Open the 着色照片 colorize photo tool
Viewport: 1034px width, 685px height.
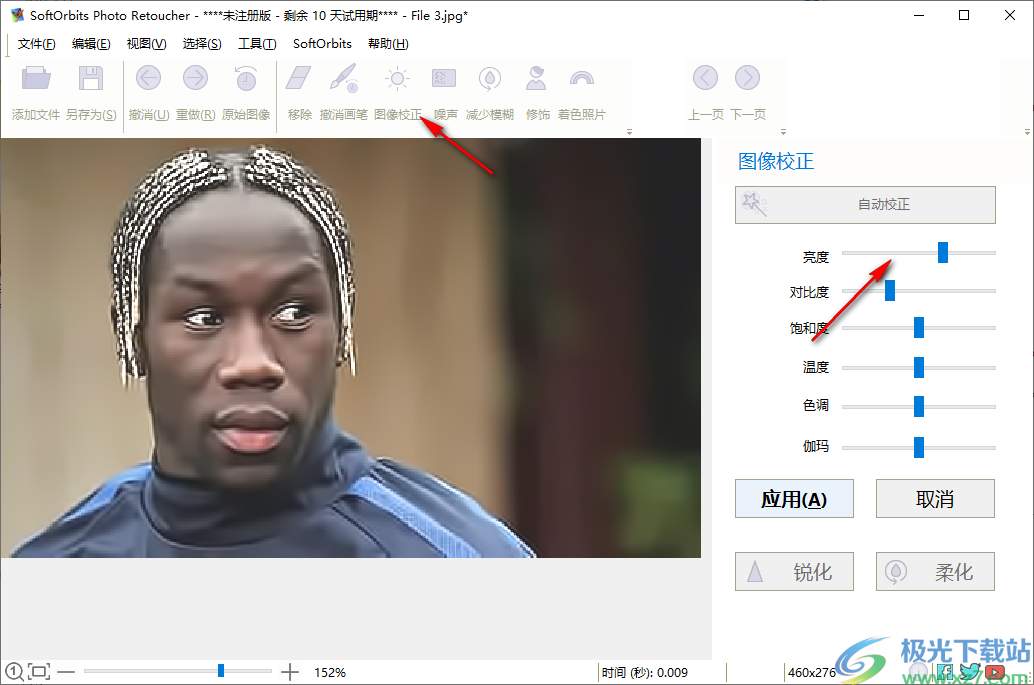pos(580,90)
